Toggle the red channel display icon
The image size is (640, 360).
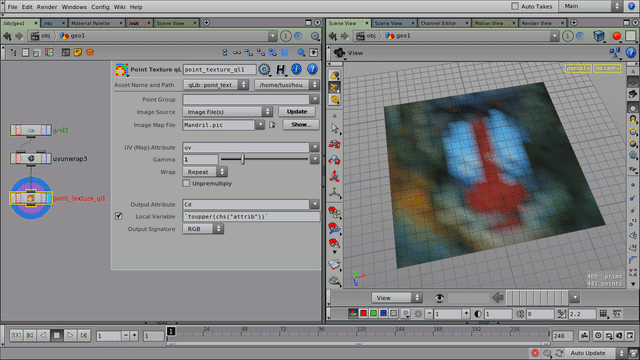point(363,313)
